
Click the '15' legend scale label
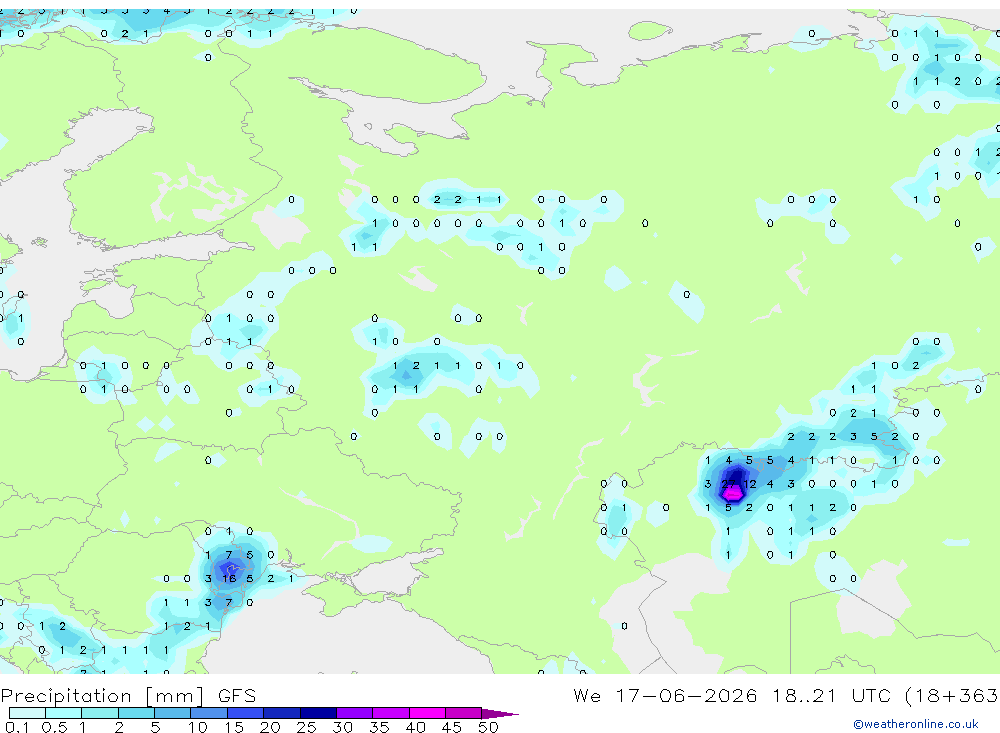coord(234,727)
